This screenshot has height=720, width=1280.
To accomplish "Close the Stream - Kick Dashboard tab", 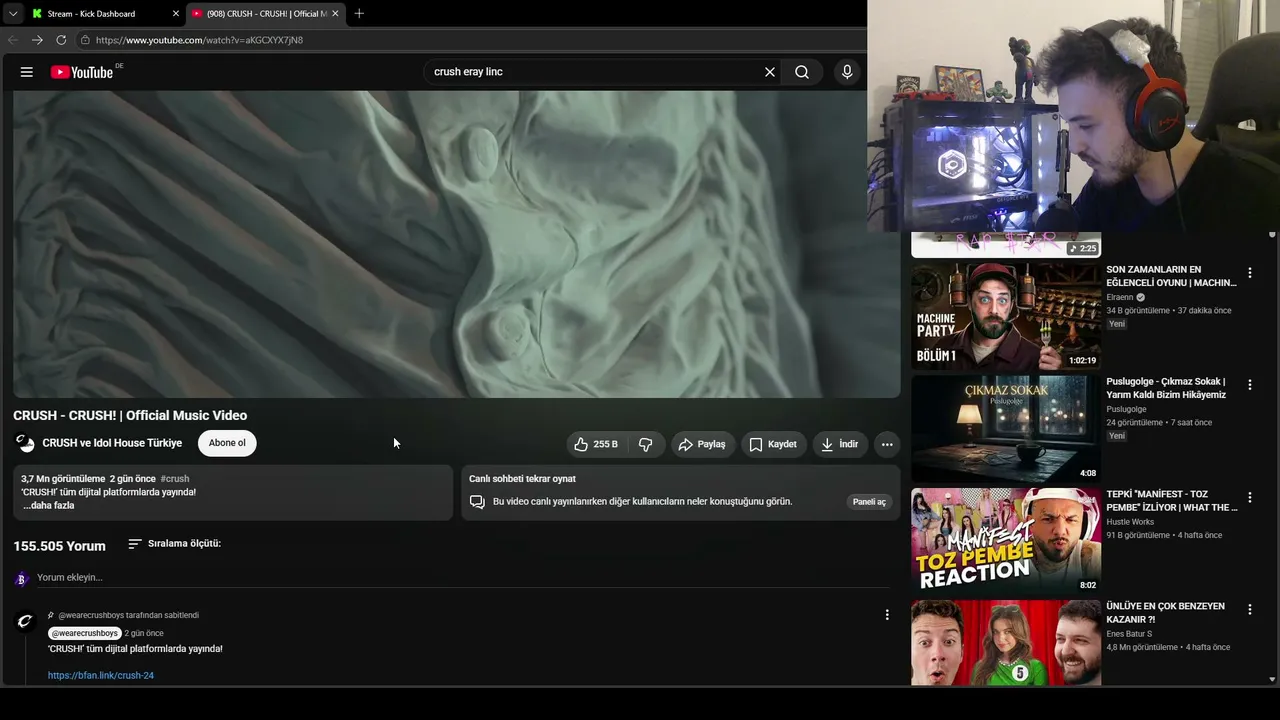I will click(176, 14).
